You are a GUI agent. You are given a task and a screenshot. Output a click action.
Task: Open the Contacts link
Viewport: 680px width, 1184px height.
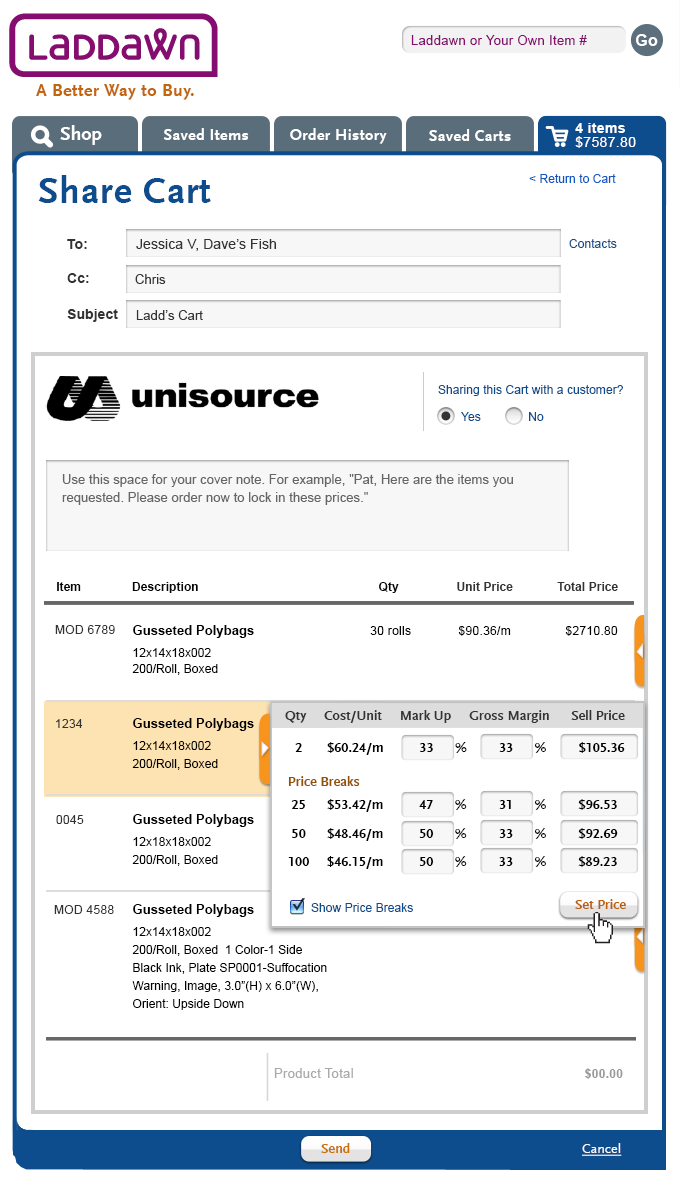point(592,244)
